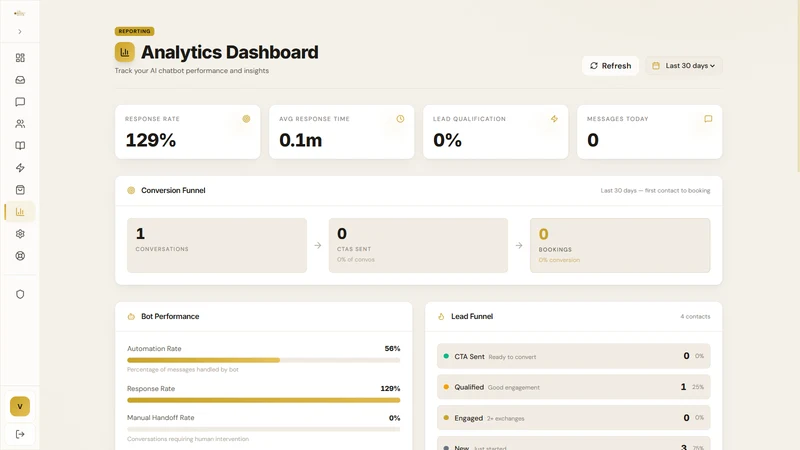
Task: Click the Conversion Funnel title
Action: [173, 190]
